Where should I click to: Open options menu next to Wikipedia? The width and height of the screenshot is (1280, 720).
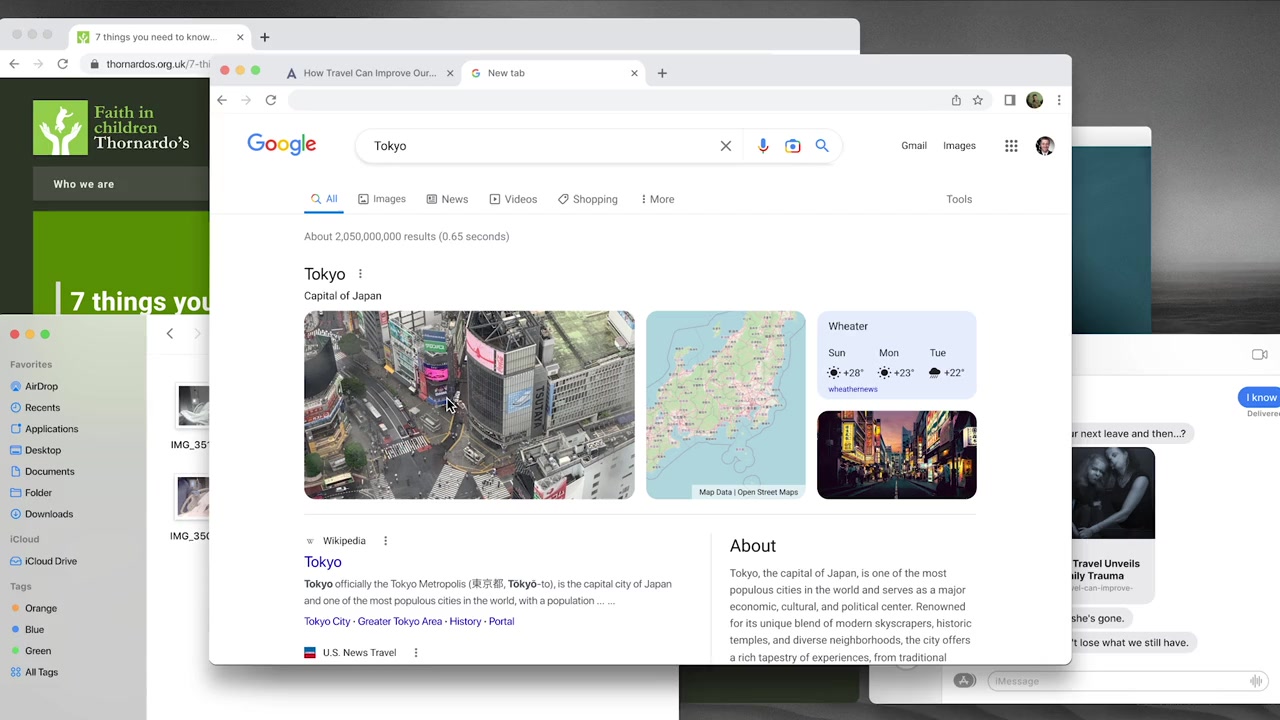click(x=385, y=541)
